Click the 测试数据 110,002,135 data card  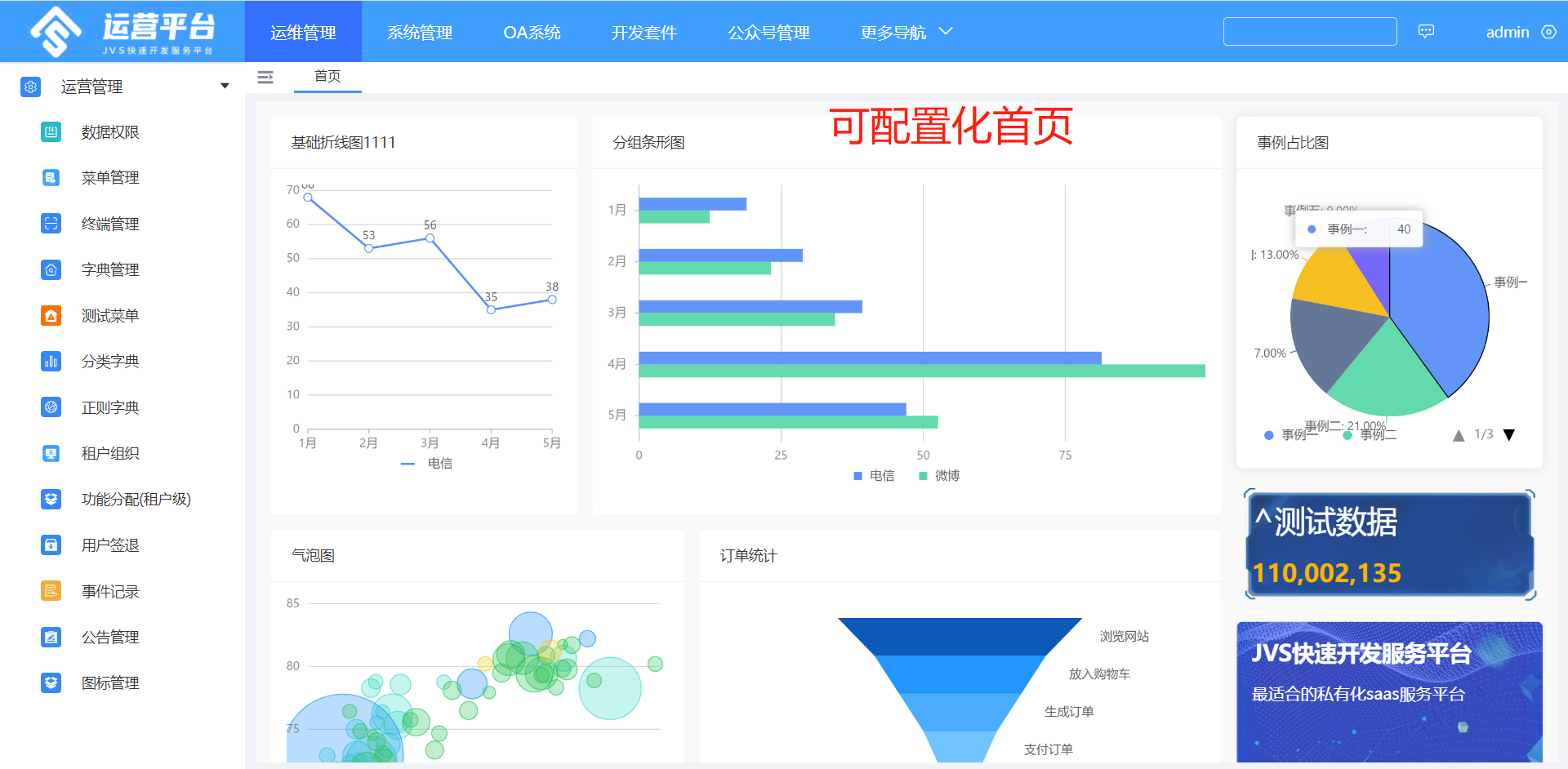click(1389, 545)
